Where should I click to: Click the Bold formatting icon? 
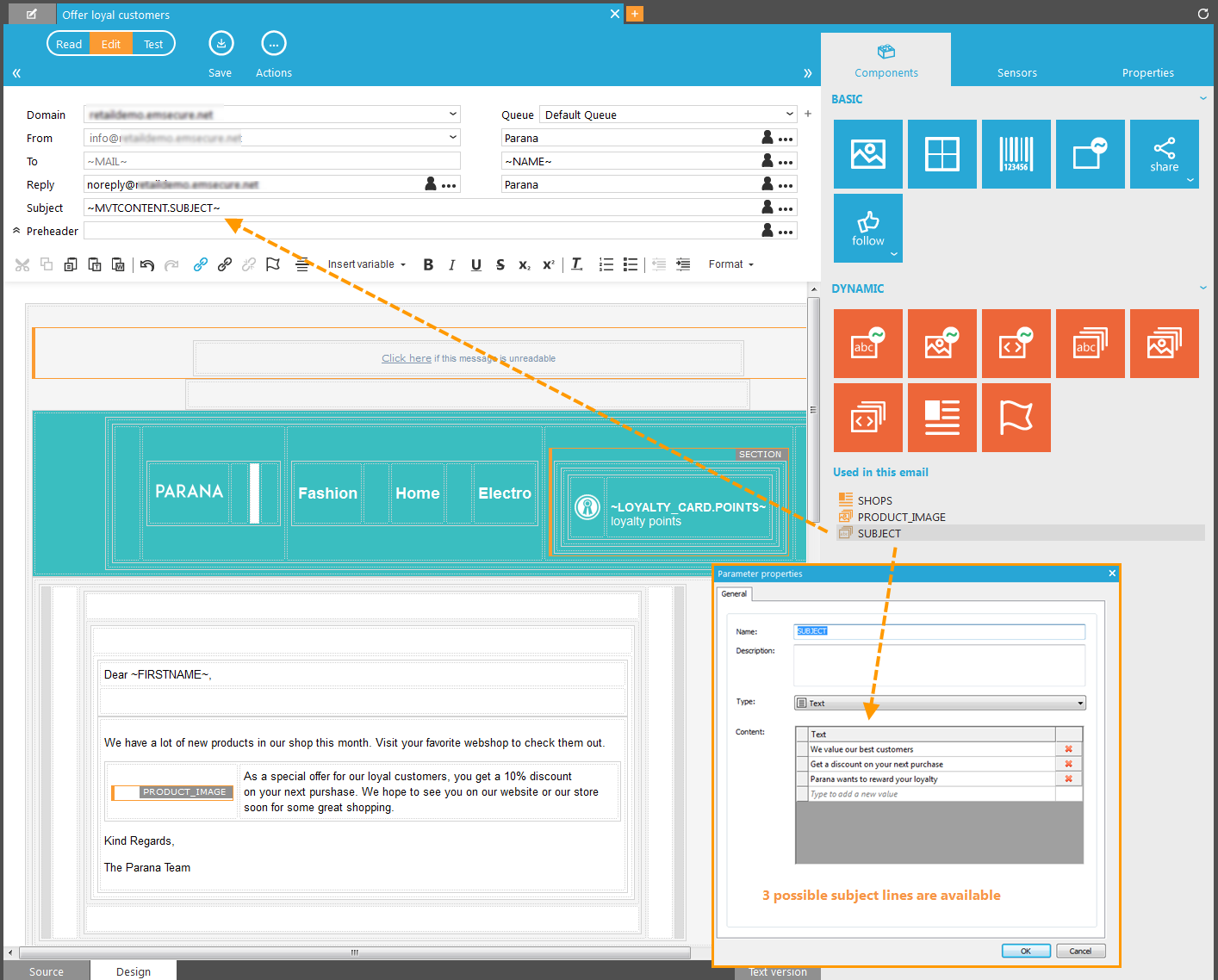tap(428, 265)
